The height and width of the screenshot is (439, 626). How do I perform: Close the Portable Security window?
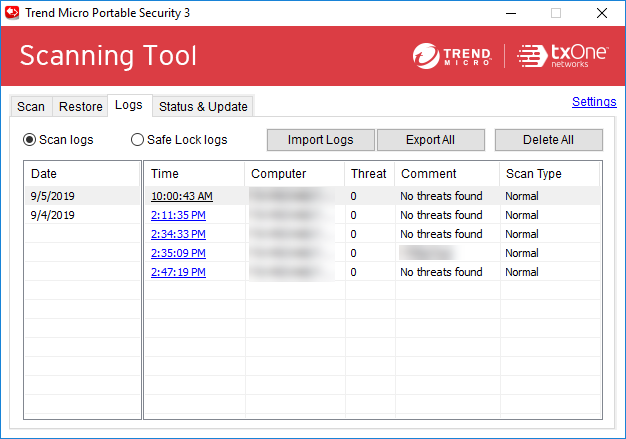click(x=602, y=13)
